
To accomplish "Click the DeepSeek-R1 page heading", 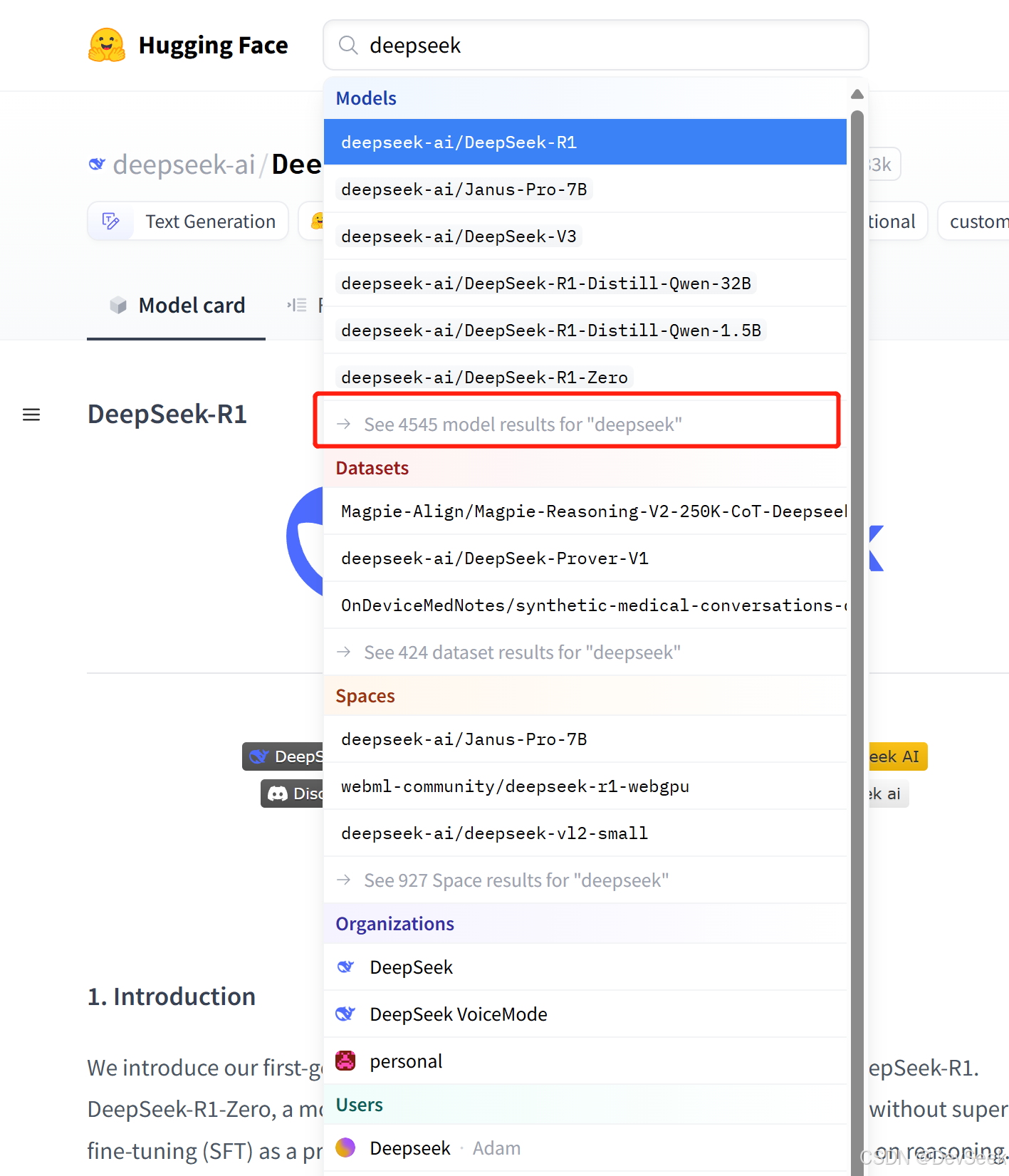I will (167, 414).
